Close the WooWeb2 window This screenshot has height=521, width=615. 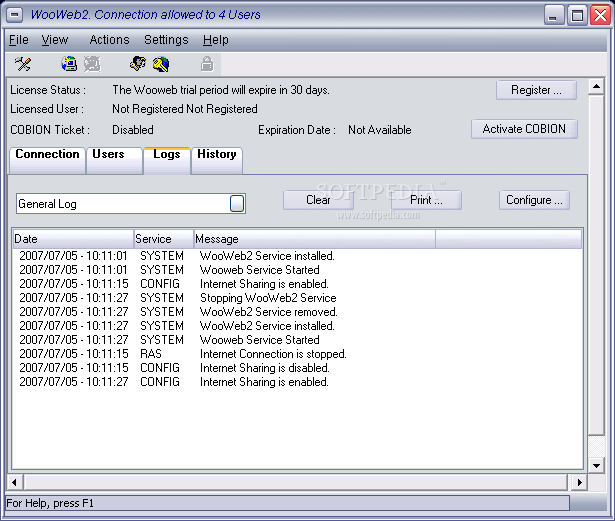[x=600, y=16]
